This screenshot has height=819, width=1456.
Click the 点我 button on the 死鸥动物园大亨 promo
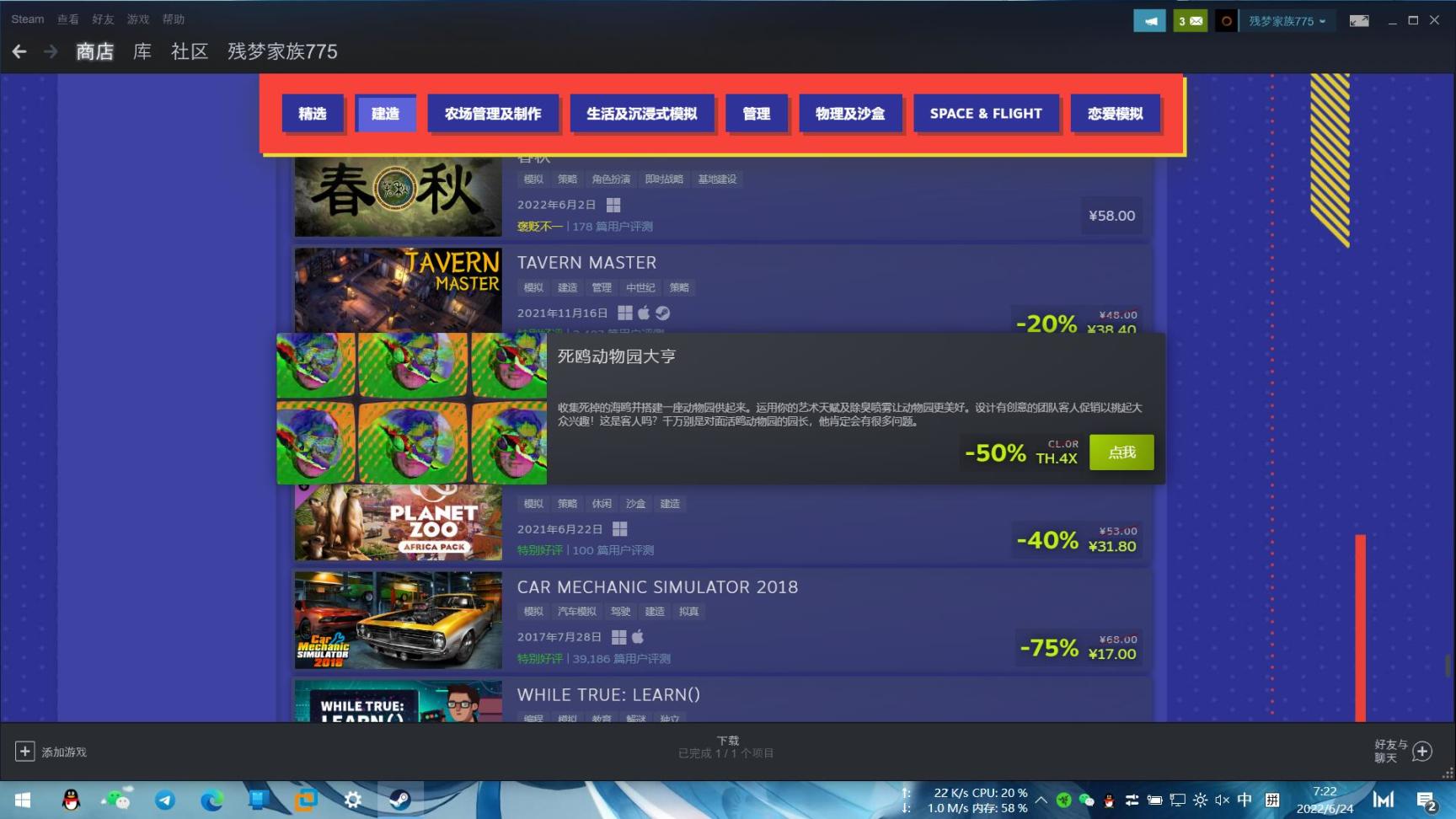click(1121, 452)
